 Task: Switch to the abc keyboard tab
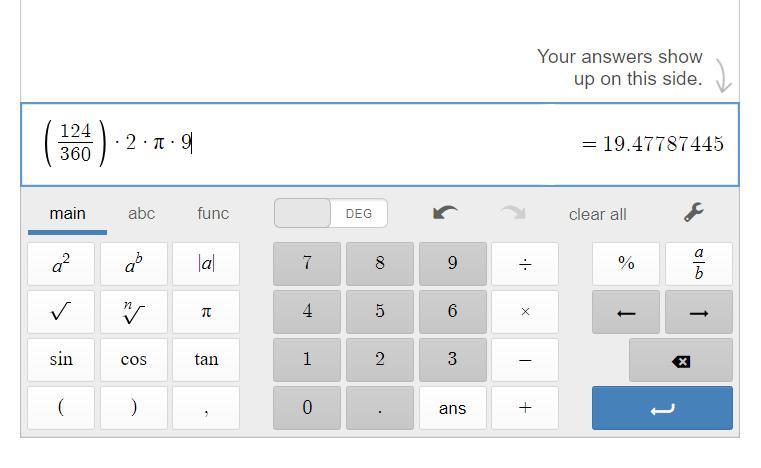(x=141, y=213)
